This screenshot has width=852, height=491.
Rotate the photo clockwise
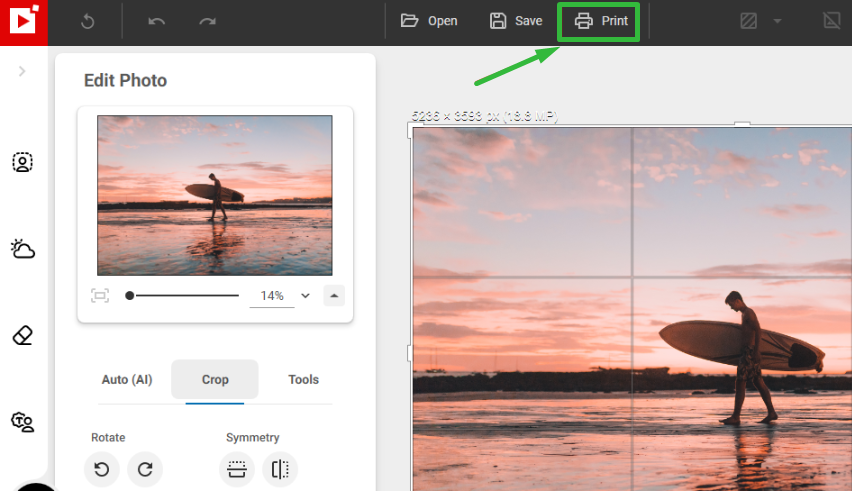tap(145, 469)
